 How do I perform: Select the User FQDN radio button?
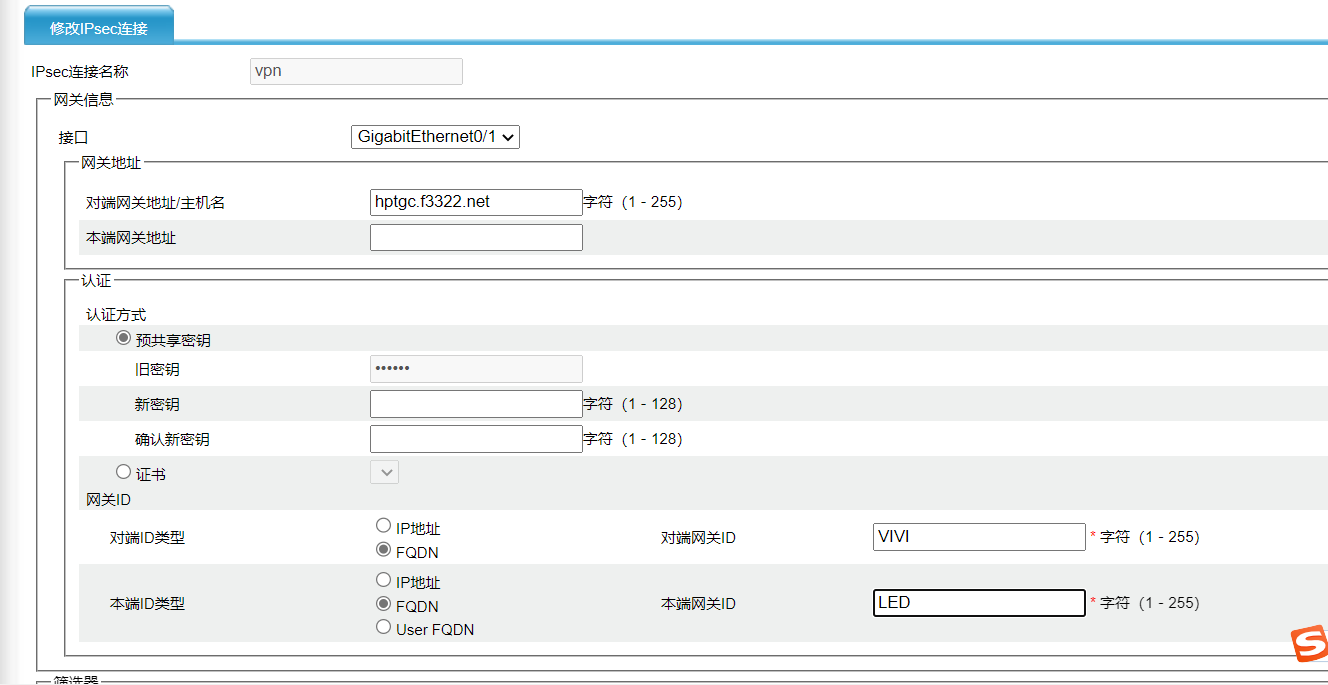point(383,627)
